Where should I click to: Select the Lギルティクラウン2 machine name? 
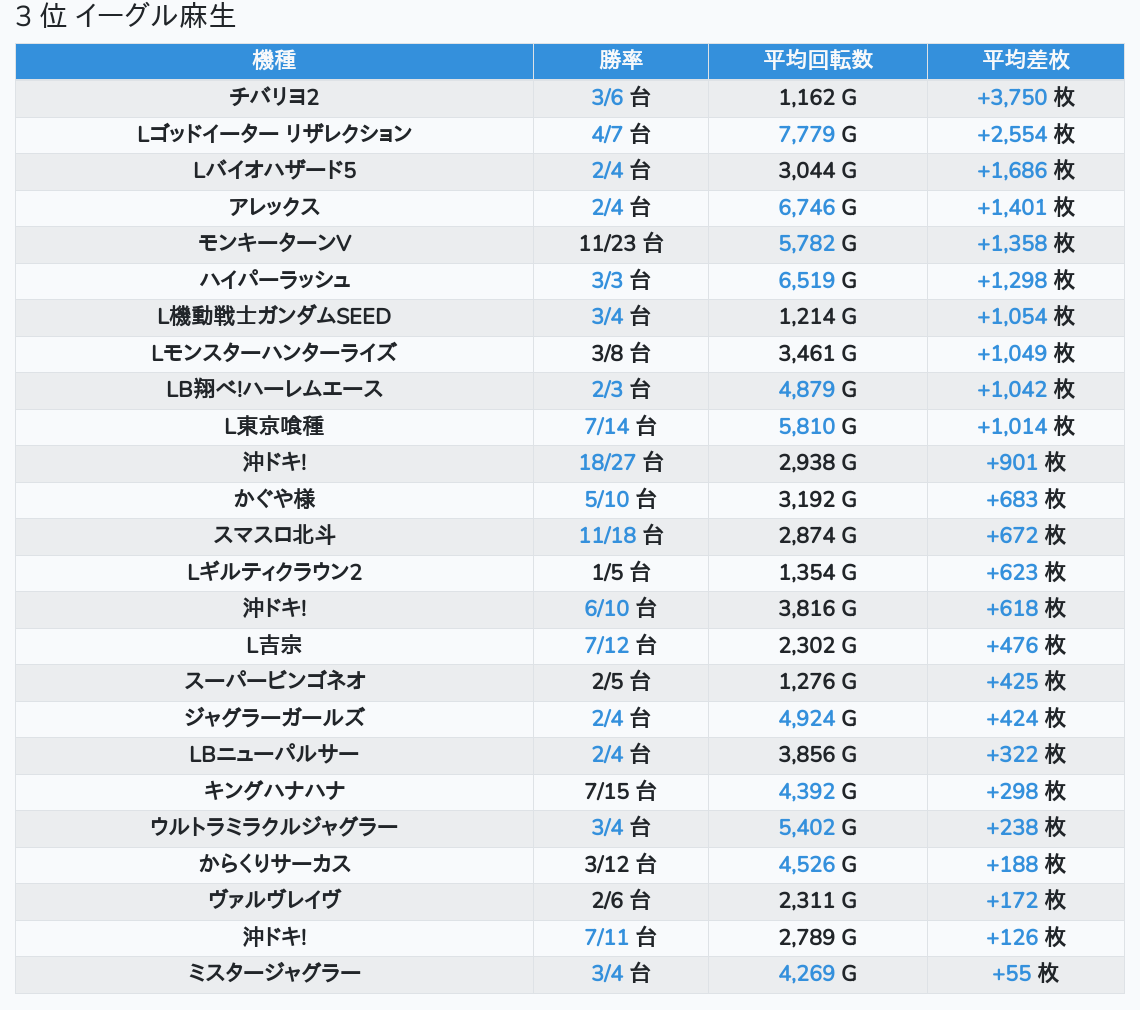point(274,572)
